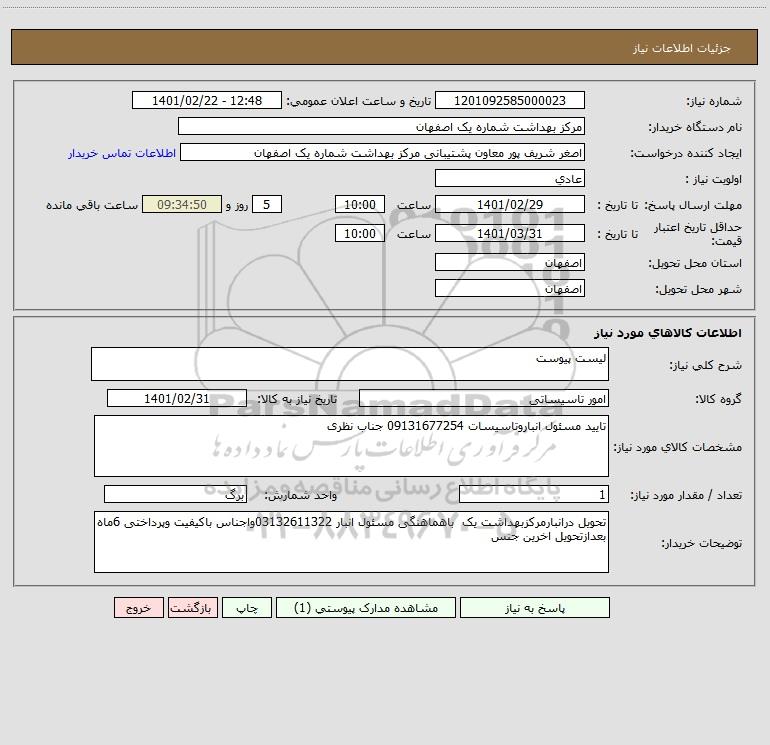This screenshot has width=770, height=745.
Task: Click the حداقل تاریخ اعتبار قیمت label
Action: pyautogui.click(x=698, y=234)
